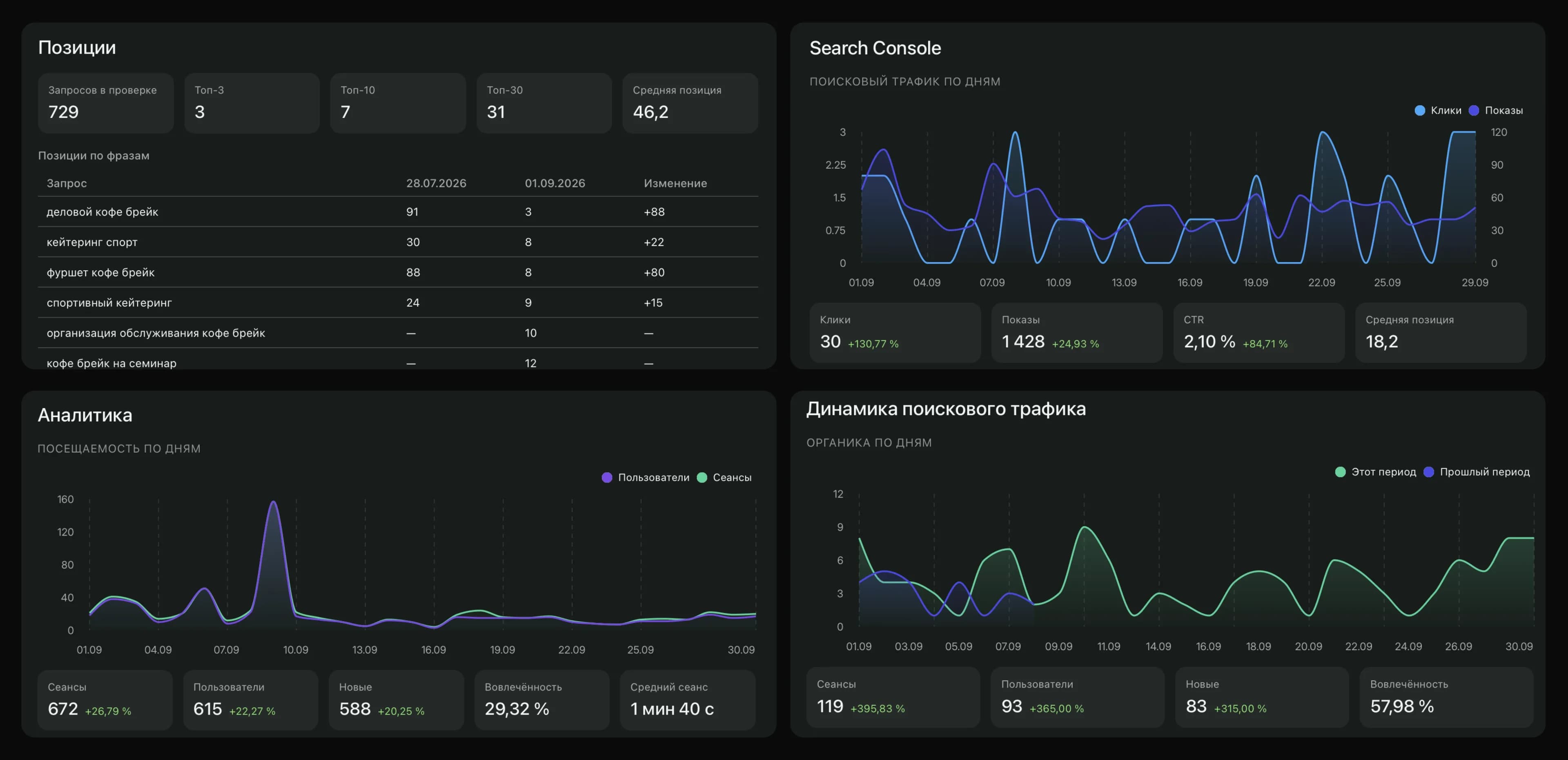Select the спортивный кейтеринг query row
The image size is (1568, 760).
coord(398,302)
